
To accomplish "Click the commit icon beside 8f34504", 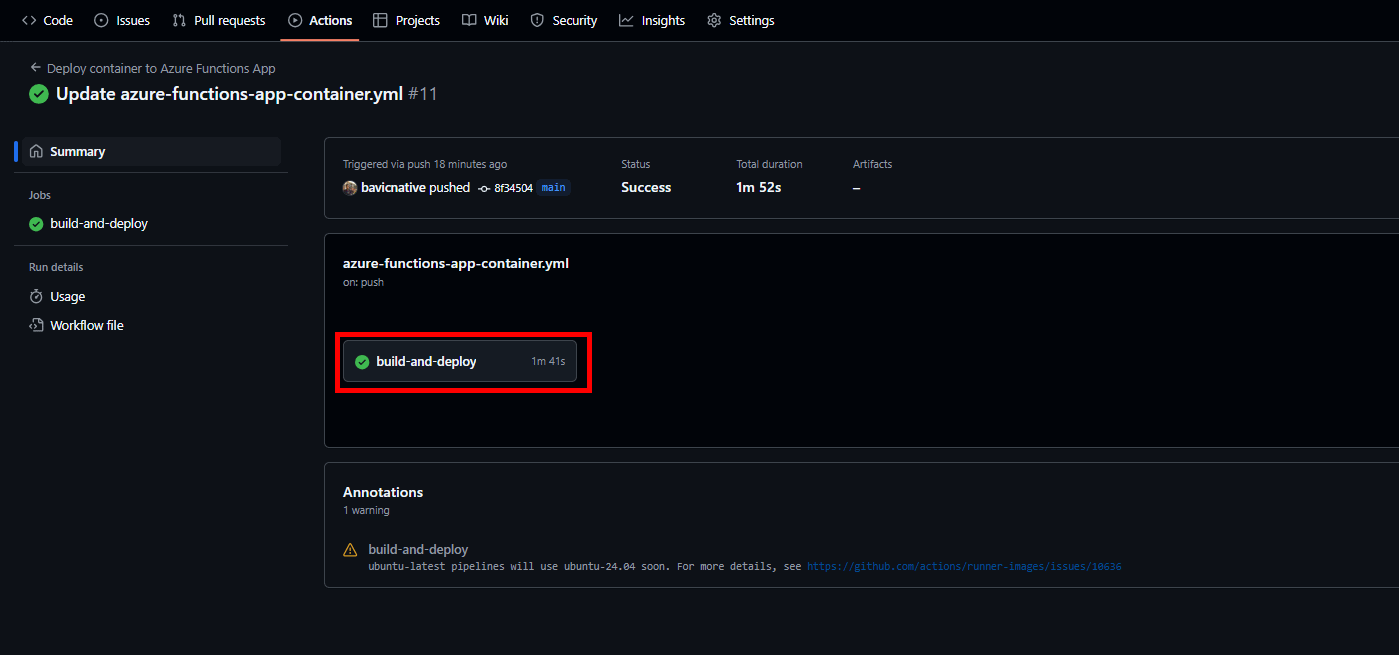I will (484, 188).
